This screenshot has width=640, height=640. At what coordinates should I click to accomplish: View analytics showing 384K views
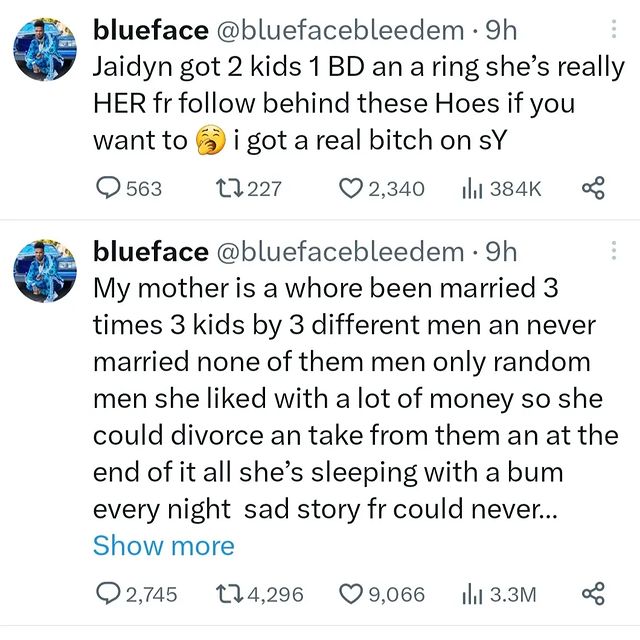tap(501, 189)
